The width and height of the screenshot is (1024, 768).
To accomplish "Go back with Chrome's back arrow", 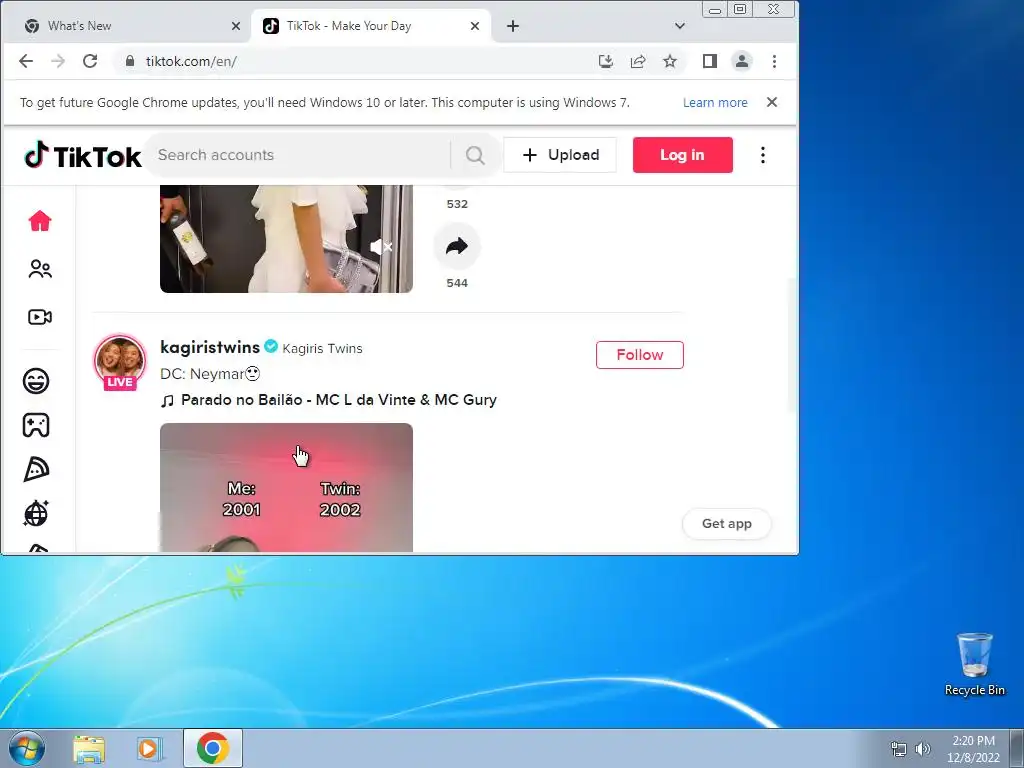I will coord(25,61).
